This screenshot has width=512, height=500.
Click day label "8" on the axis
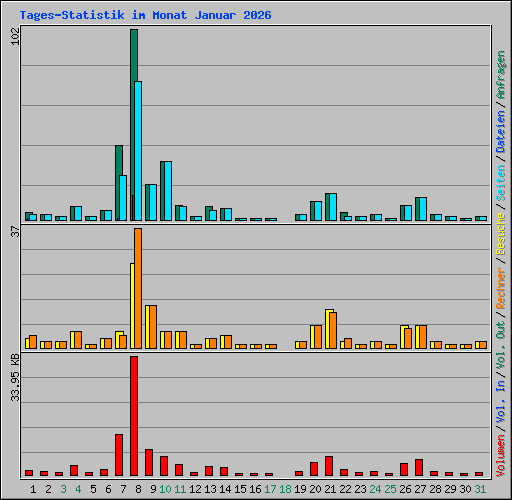coord(138,489)
